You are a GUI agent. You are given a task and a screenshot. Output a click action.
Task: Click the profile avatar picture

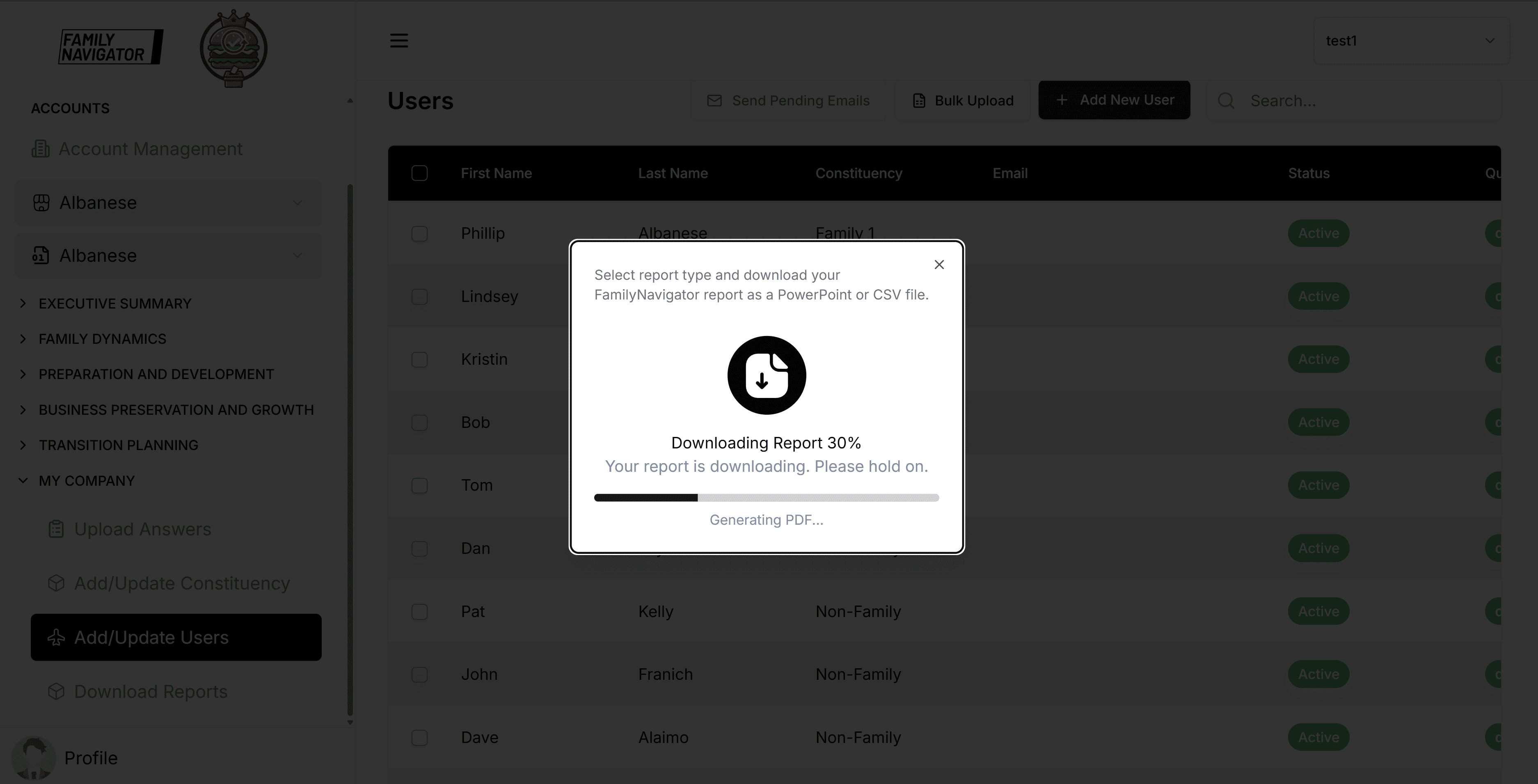tap(33, 758)
